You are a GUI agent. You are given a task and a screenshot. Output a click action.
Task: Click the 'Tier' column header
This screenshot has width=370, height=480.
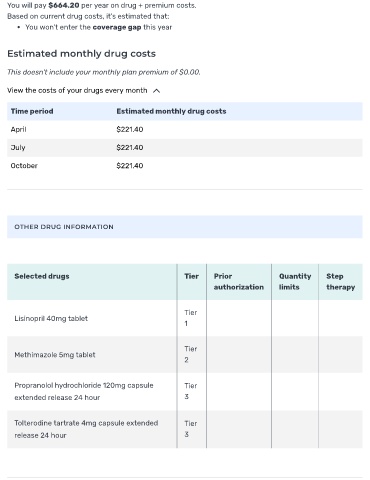pos(191,276)
